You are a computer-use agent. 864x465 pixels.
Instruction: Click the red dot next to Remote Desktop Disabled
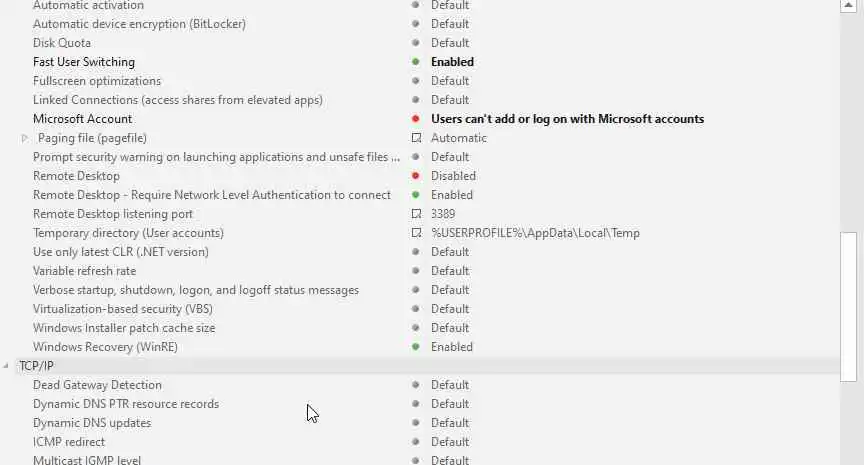click(x=416, y=176)
